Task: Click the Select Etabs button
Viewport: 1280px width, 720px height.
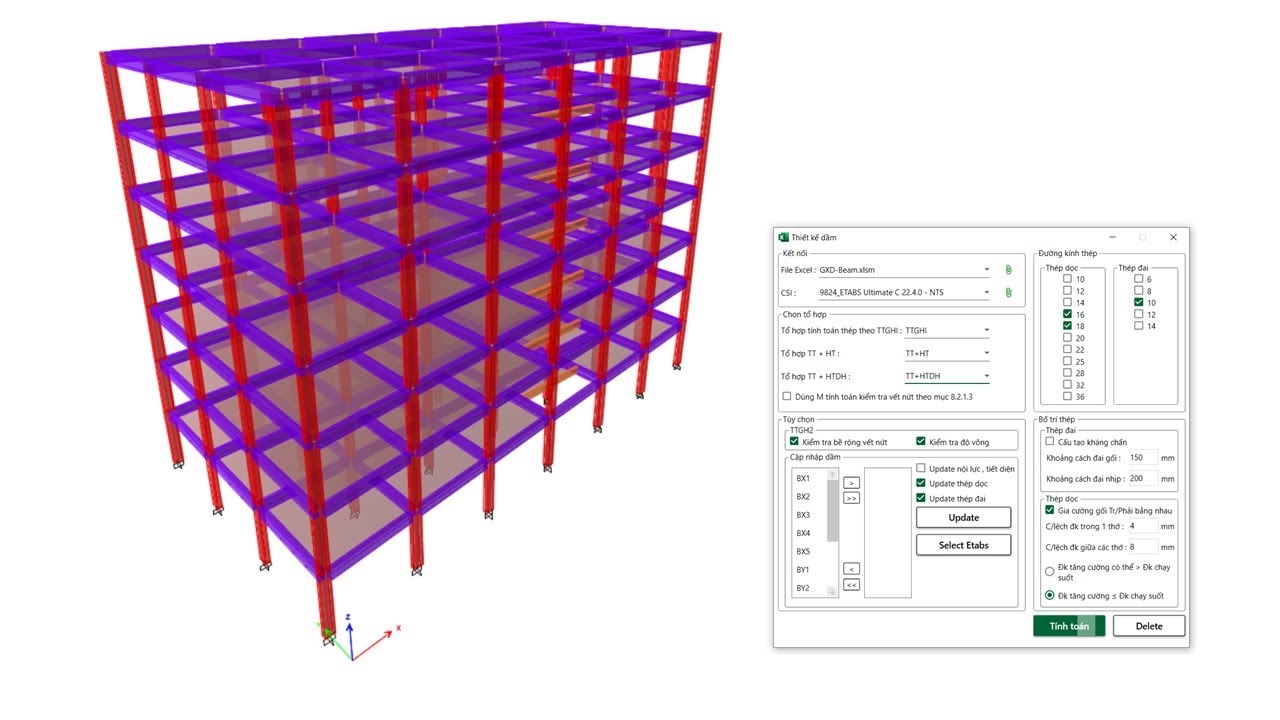Action: 964,545
